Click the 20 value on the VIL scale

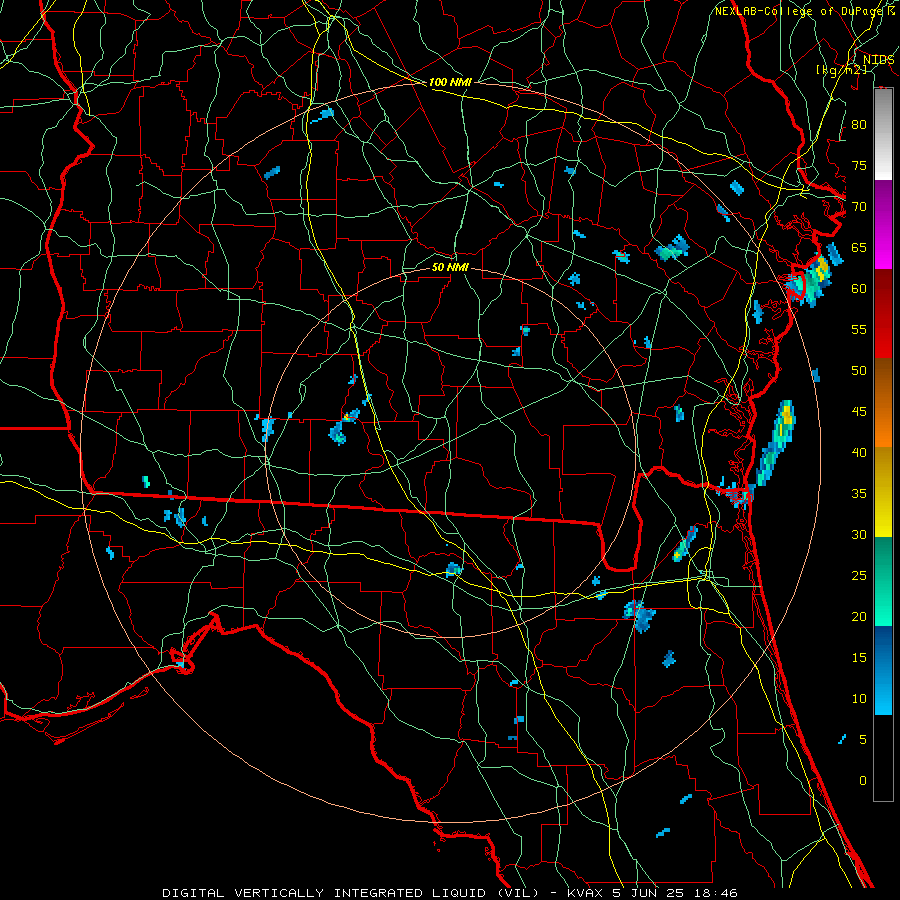[x=859, y=616]
